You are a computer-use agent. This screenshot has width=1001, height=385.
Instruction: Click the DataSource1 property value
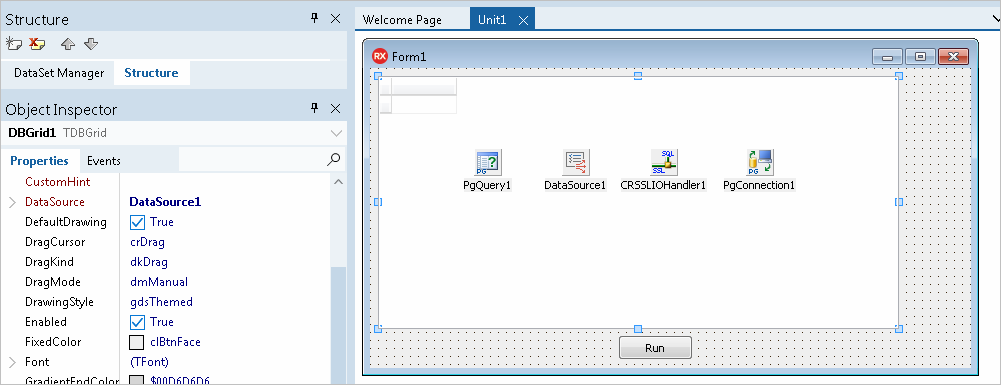165,202
